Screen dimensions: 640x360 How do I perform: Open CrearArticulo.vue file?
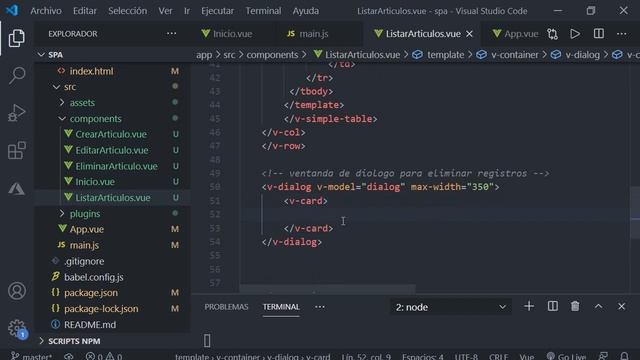112,134
